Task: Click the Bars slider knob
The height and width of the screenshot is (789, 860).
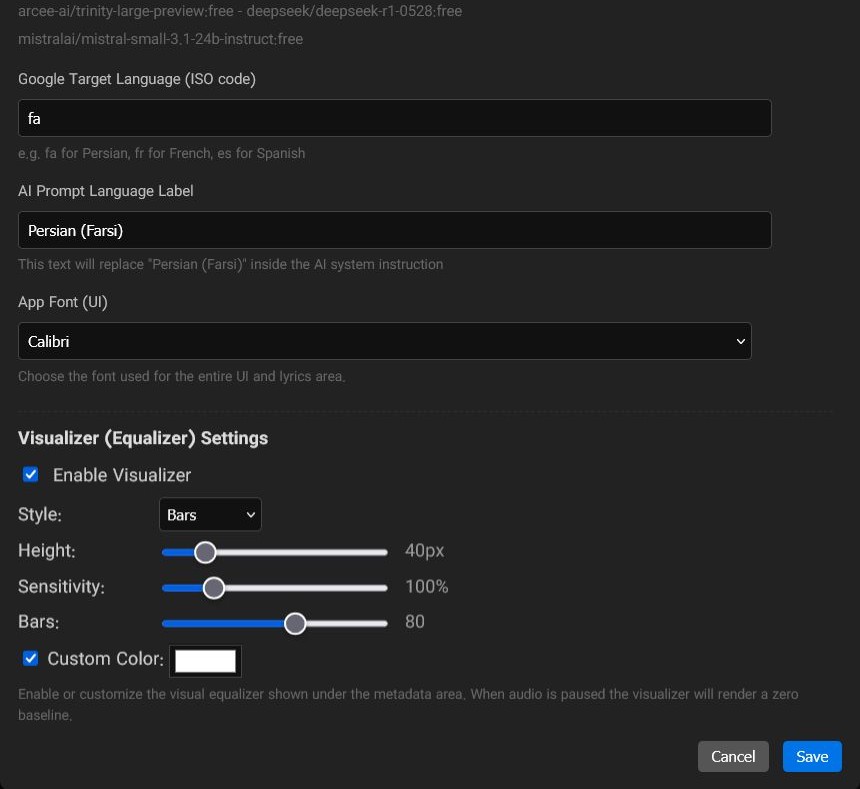Action: 295,623
